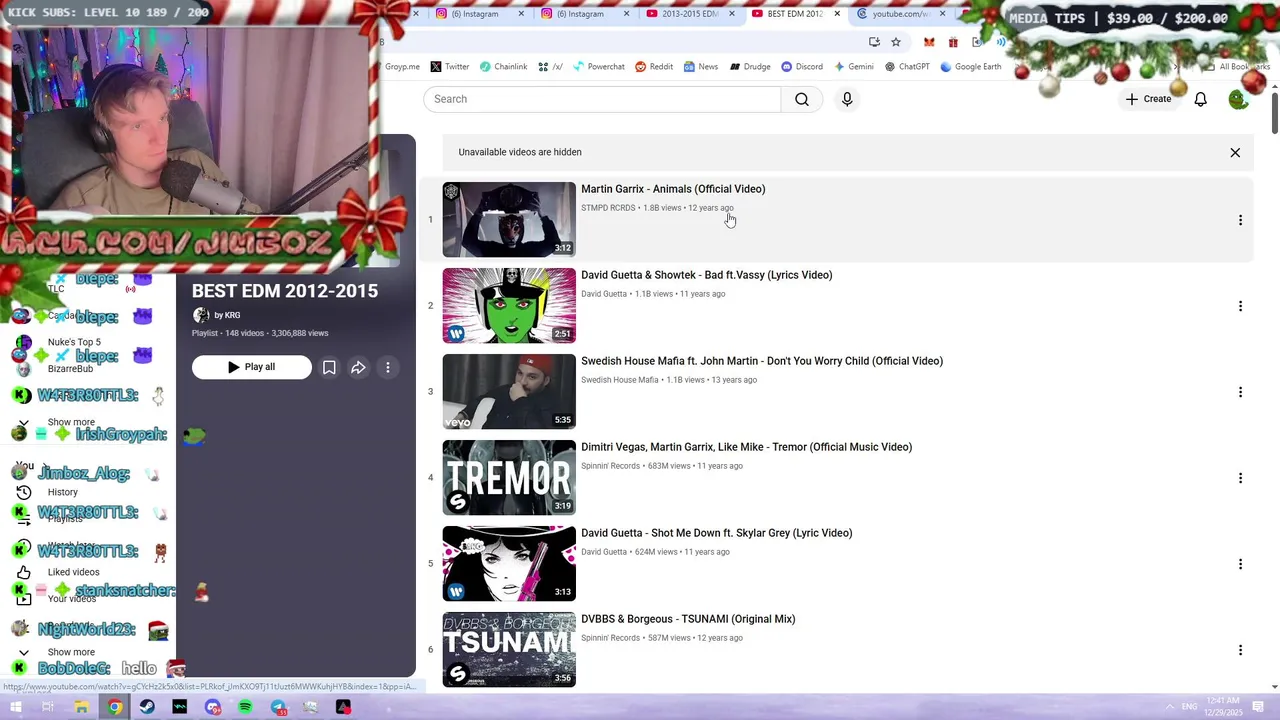This screenshot has width=1280, height=720.
Task: Play the Shot Me Down thumbnail
Action: [x=509, y=564]
